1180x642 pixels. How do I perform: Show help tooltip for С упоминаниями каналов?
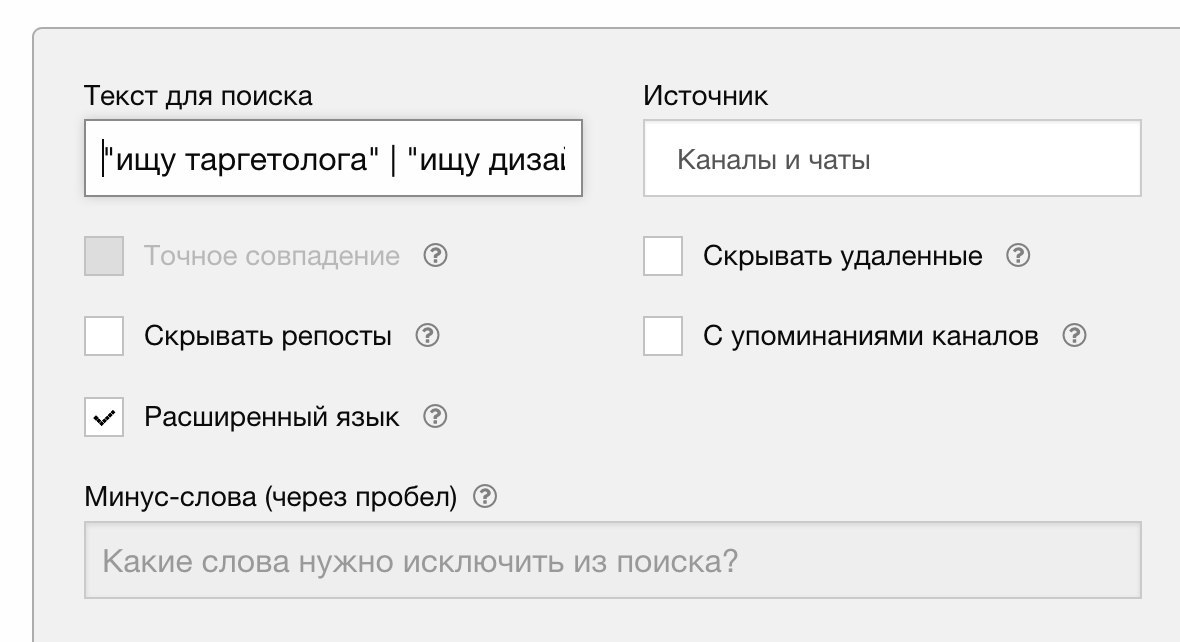tap(1074, 335)
